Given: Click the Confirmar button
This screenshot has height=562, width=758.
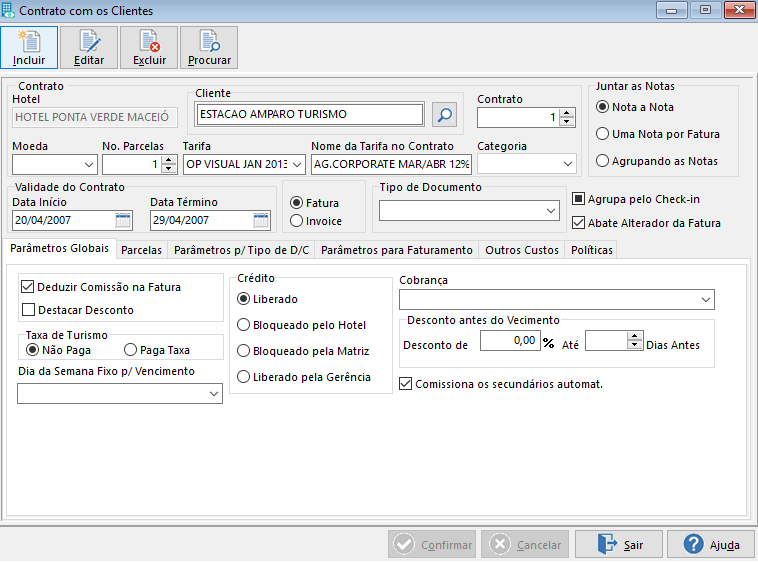Looking at the screenshot, I should (432, 545).
